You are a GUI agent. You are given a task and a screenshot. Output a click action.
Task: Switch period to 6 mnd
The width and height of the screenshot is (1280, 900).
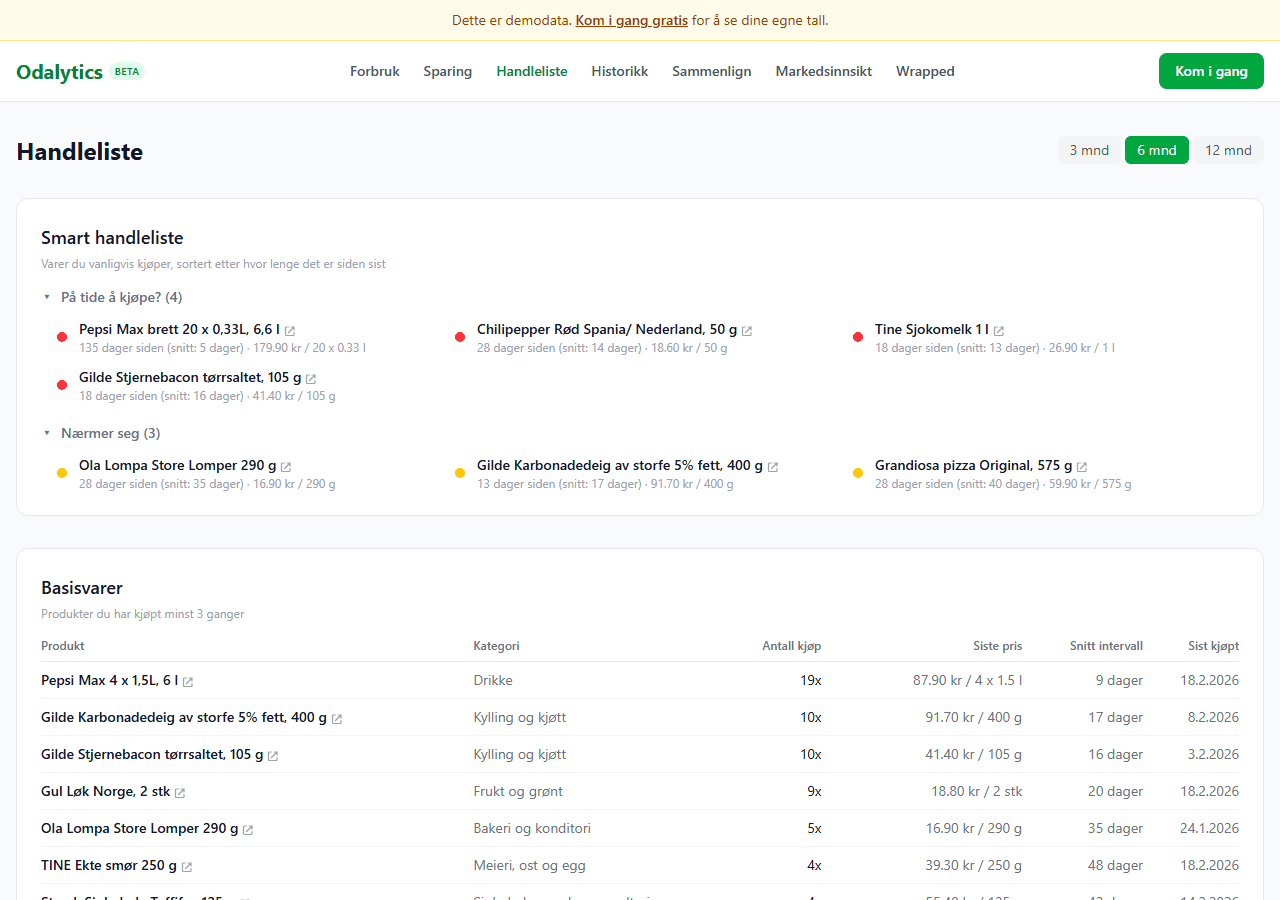(x=1156, y=150)
